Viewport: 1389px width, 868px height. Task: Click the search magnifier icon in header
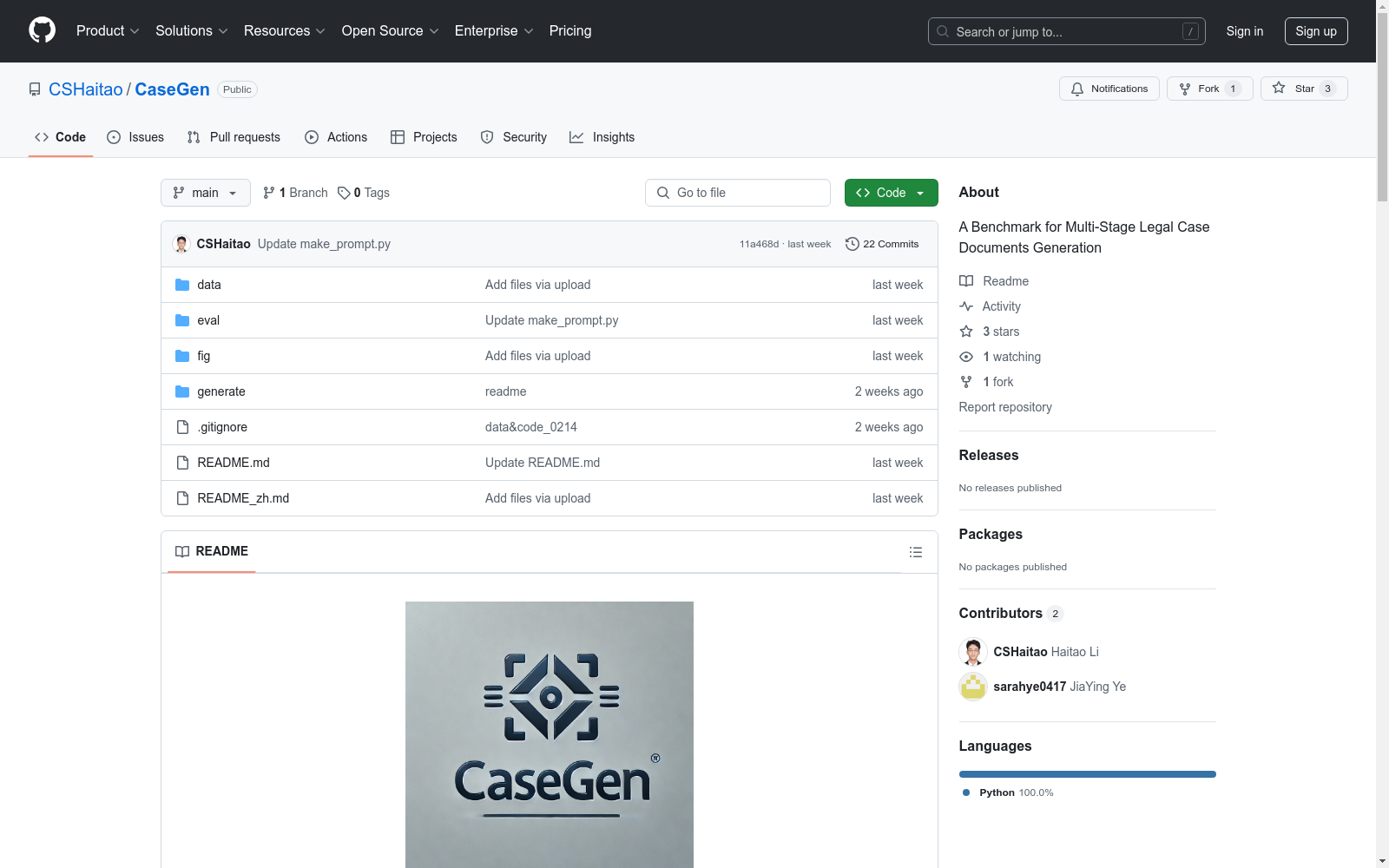tap(943, 31)
